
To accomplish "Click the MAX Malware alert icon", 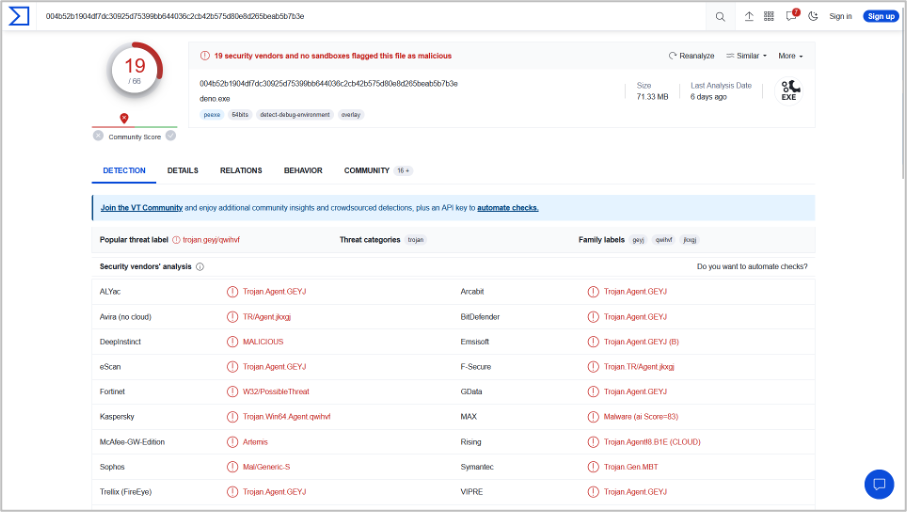I will pyautogui.click(x=593, y=416).
